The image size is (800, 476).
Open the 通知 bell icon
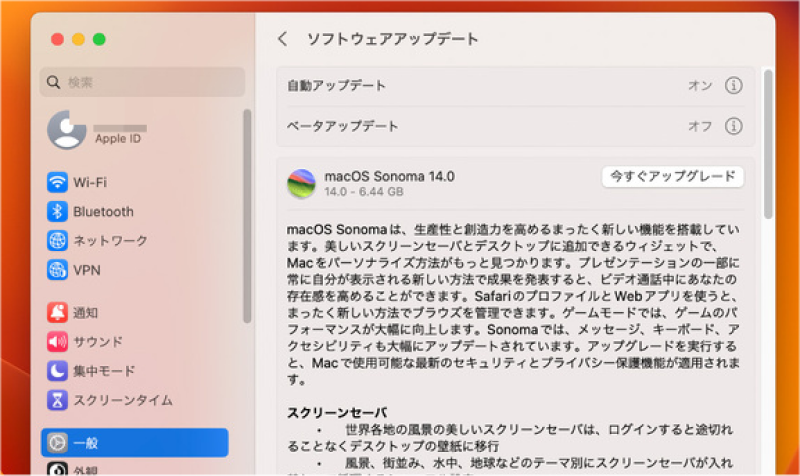pyautogui.click(x=57, y=312)
